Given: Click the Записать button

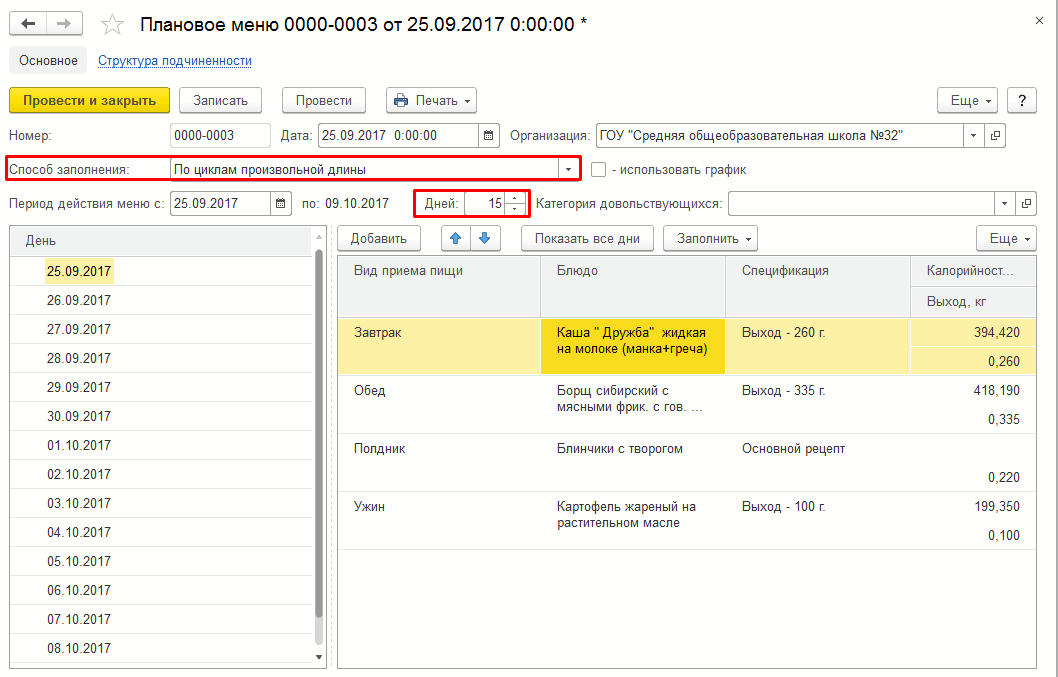Looking at the screenshot, I should (x=221, y=101).
